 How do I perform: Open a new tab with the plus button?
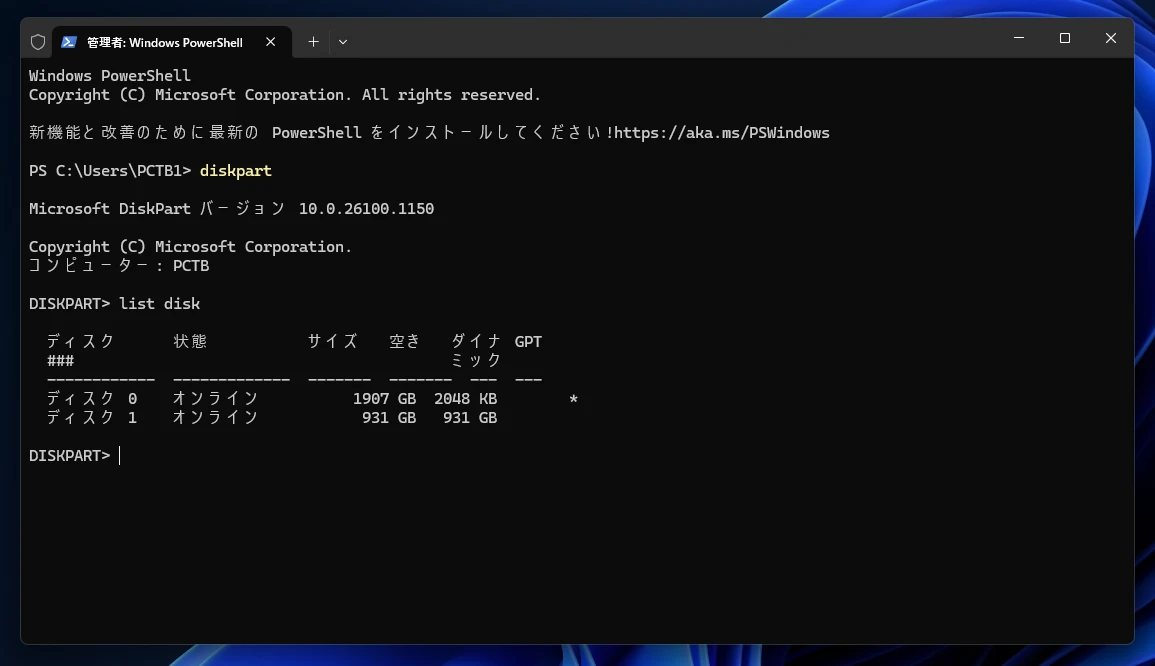[x=313, y=42]
